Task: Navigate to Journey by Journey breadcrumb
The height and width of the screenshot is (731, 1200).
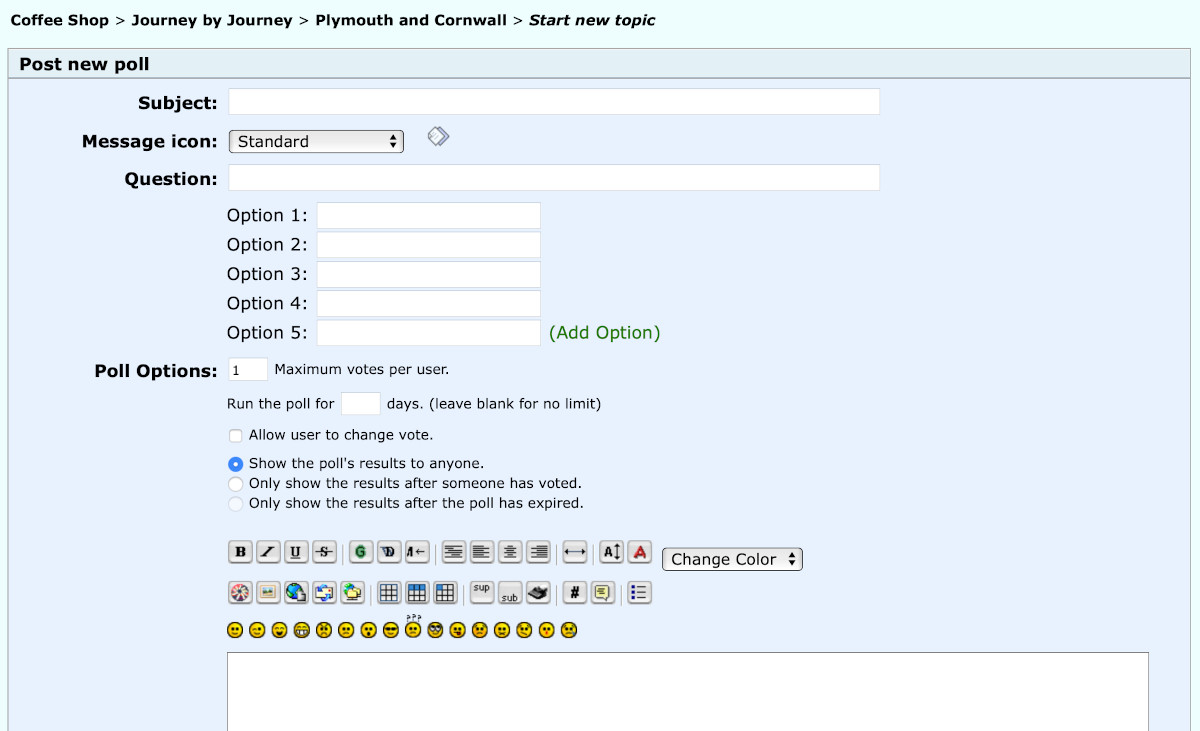Action: click(212, 20)
